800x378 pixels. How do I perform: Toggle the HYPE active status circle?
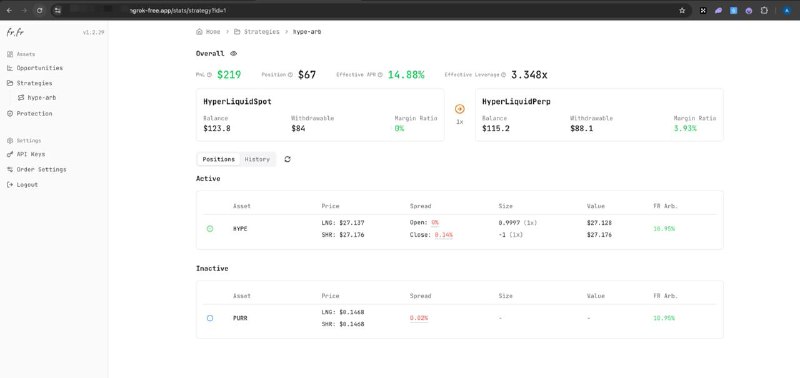pos(210,229)
